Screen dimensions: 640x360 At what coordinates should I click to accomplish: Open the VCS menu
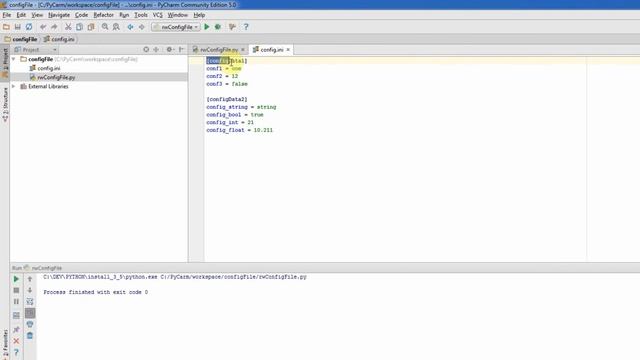coord(158,15)
